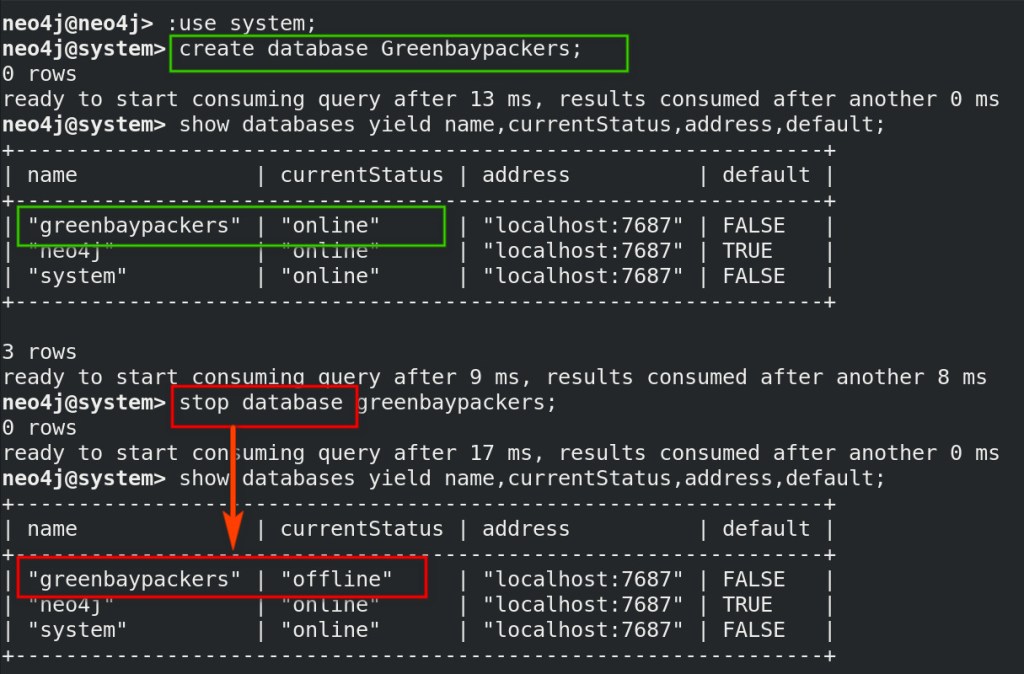Image resolution: width=1024 pixels, height=674 pixels.
Task: Click the line reporting "after 9 ms"
Action: pyautogui.click(x=494, y=377)
